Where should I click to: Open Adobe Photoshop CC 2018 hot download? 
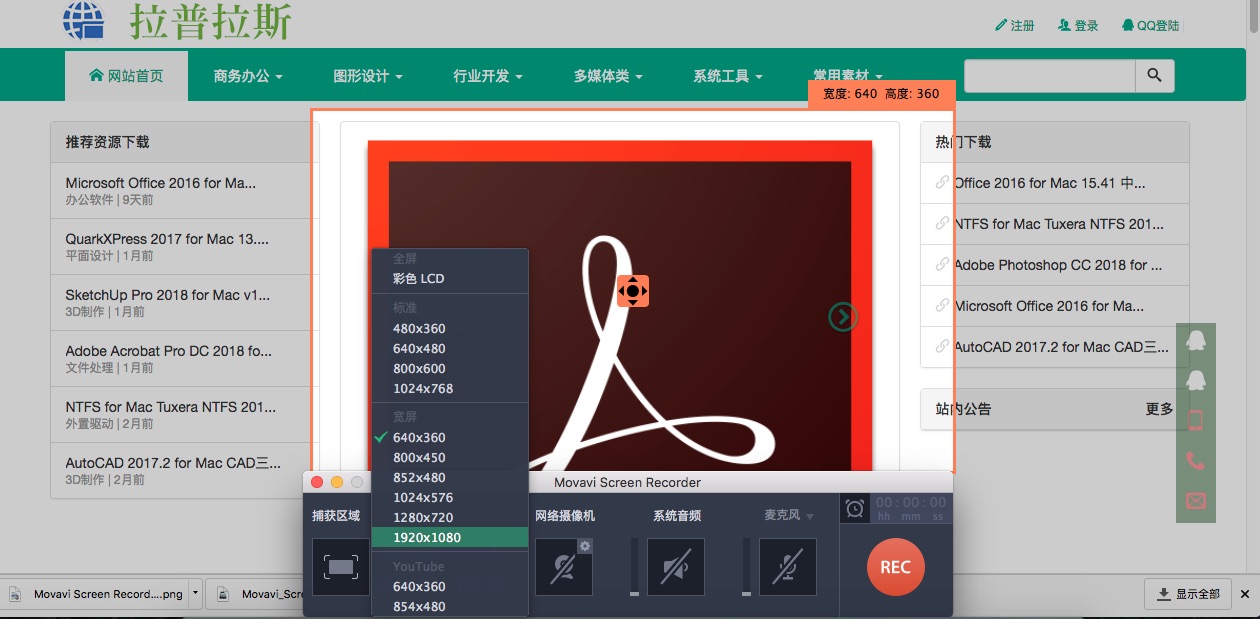[x=1058, y=265]
